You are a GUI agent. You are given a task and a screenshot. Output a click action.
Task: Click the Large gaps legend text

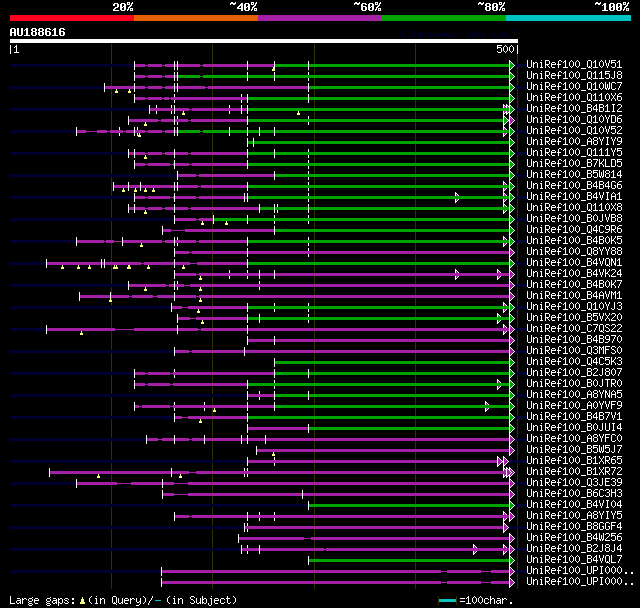tap(123, 600)
